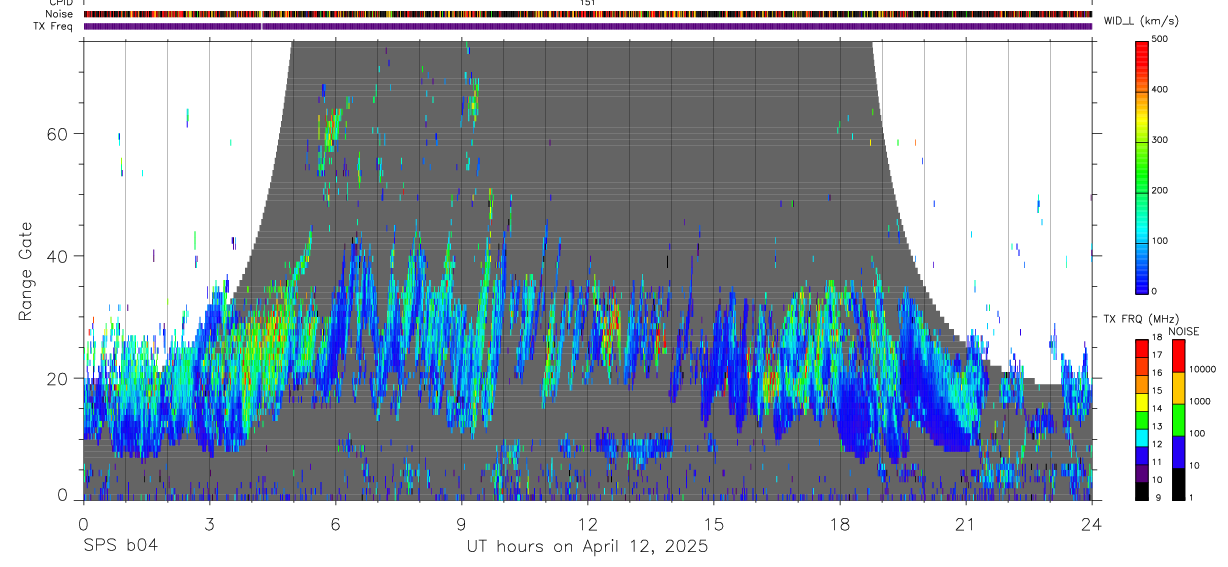Click the 18 hour tick label
This screenshot has width=1228, height=567.
[839, 525]
